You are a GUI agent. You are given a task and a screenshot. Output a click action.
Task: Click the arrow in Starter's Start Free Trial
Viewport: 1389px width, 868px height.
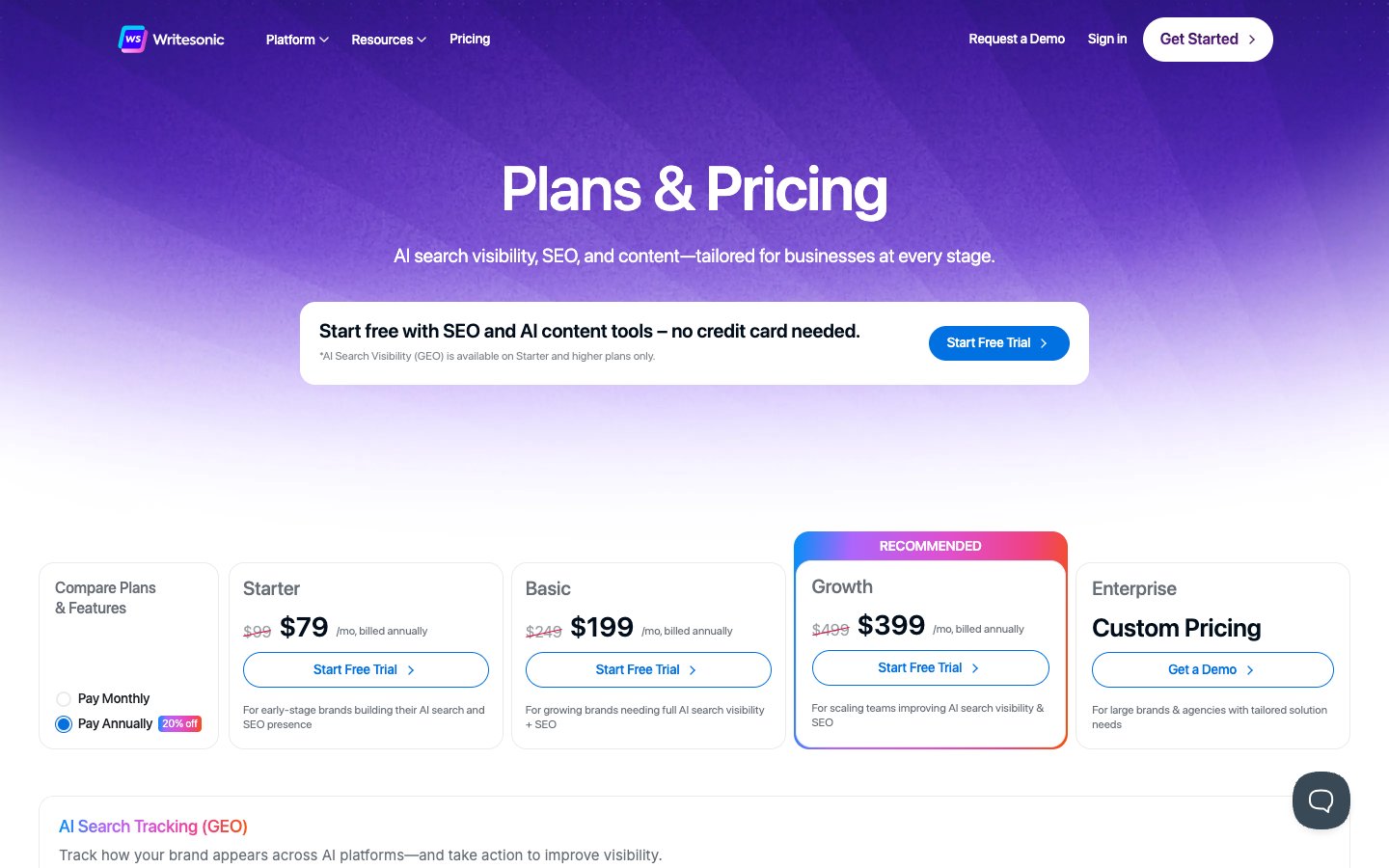411,670
